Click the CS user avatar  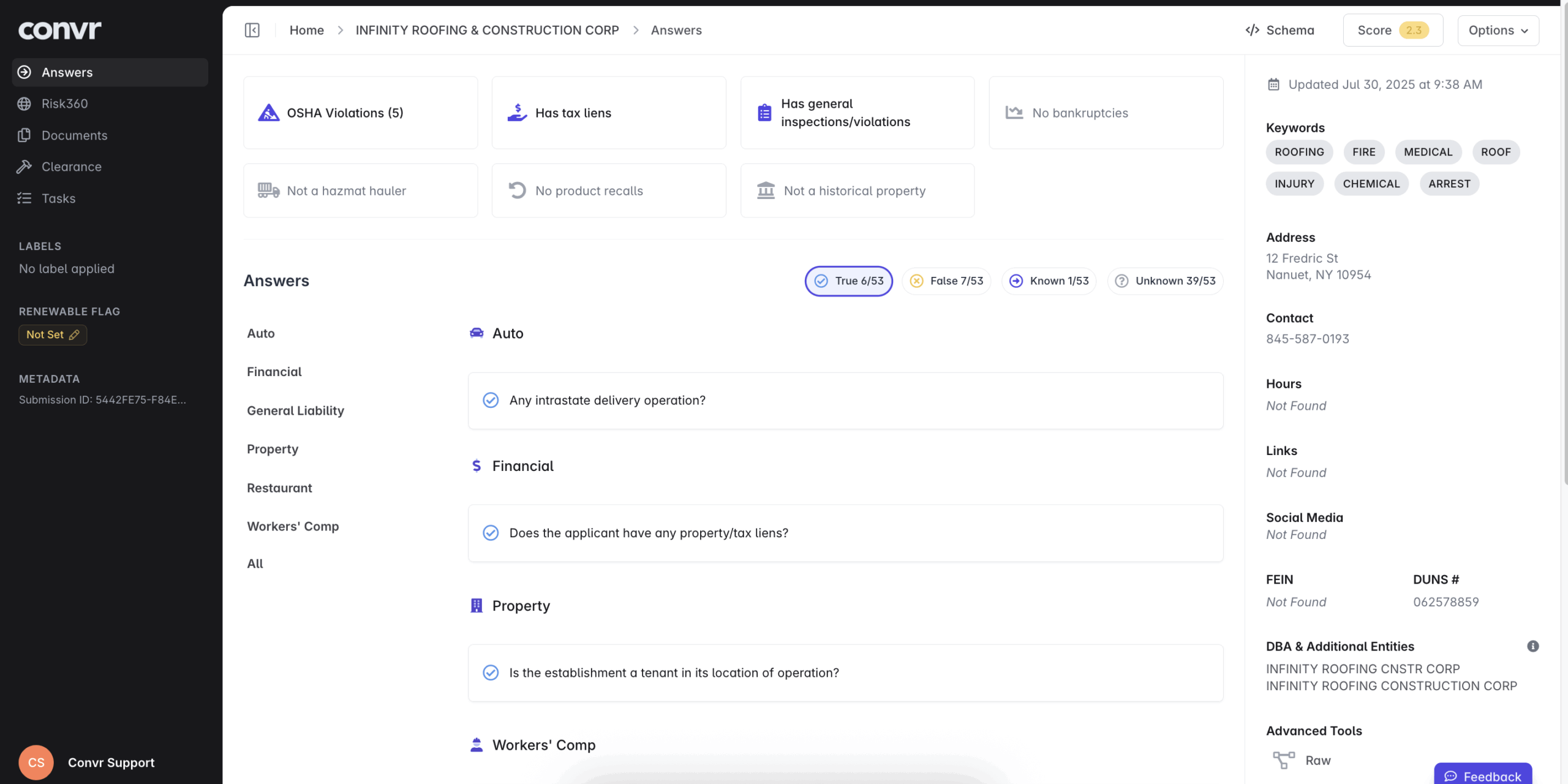click(36, 762)
